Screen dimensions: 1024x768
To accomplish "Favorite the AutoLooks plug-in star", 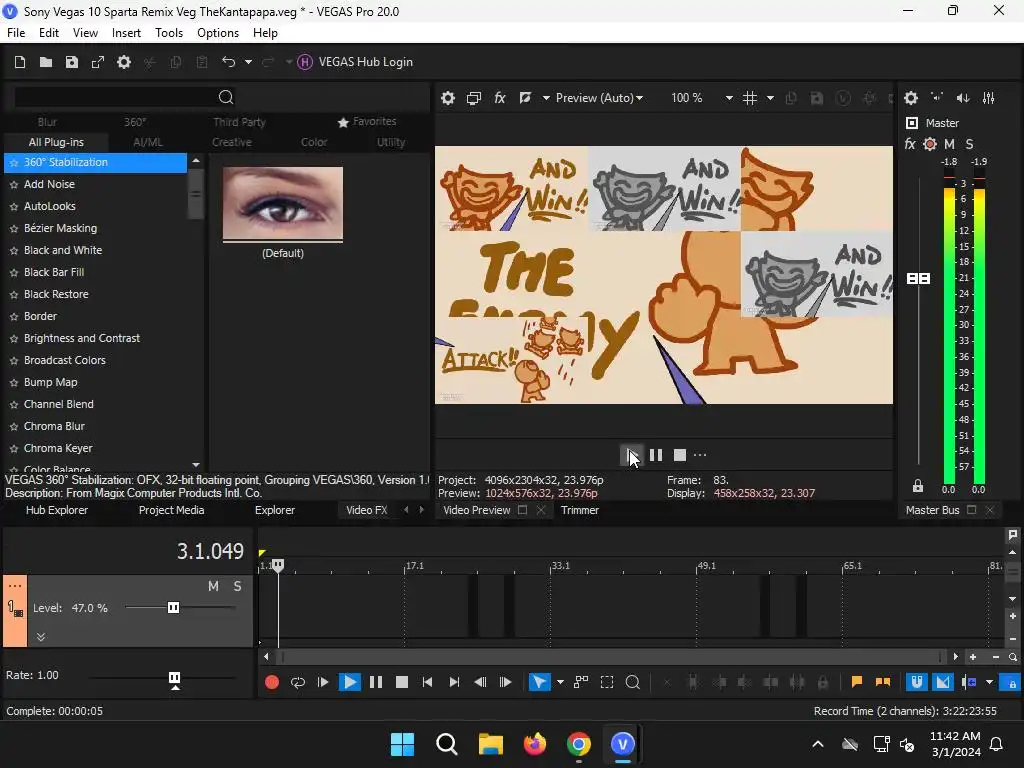I will click(x=14, y=207).
